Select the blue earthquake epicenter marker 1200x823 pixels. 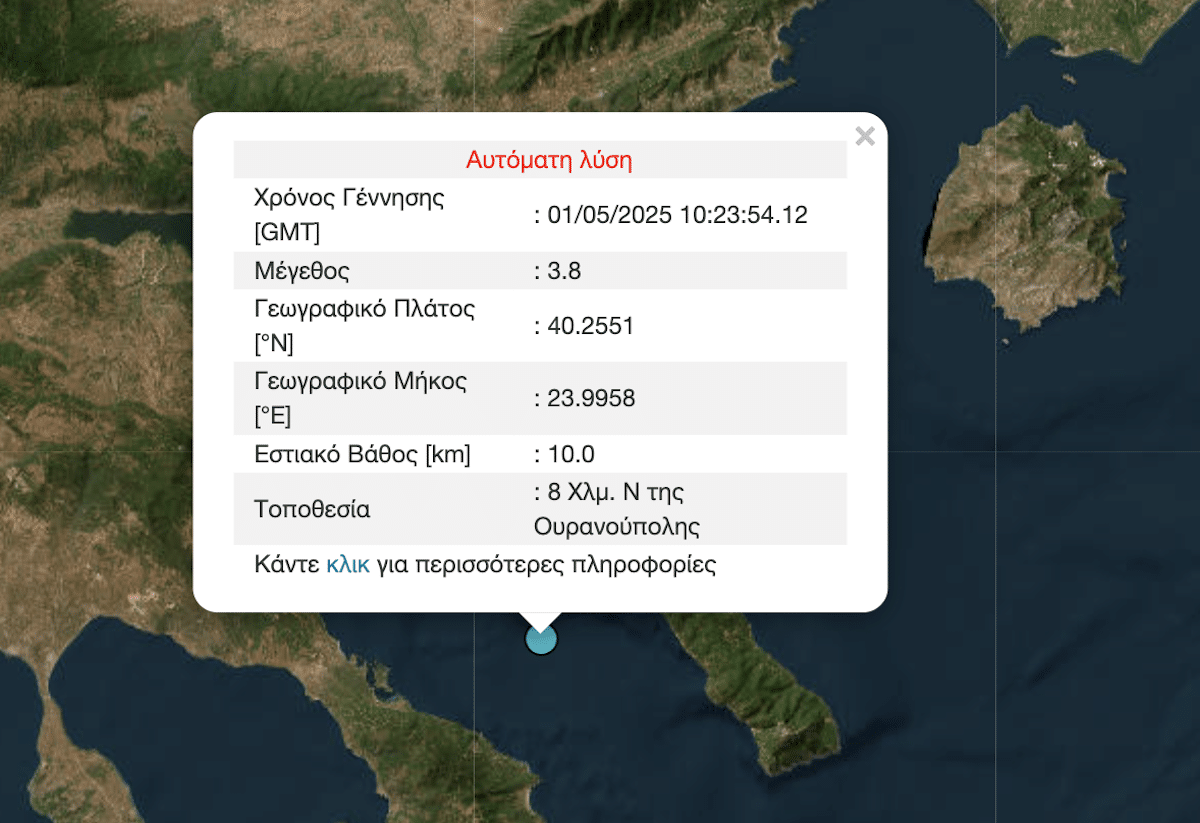tap(541, 639)
